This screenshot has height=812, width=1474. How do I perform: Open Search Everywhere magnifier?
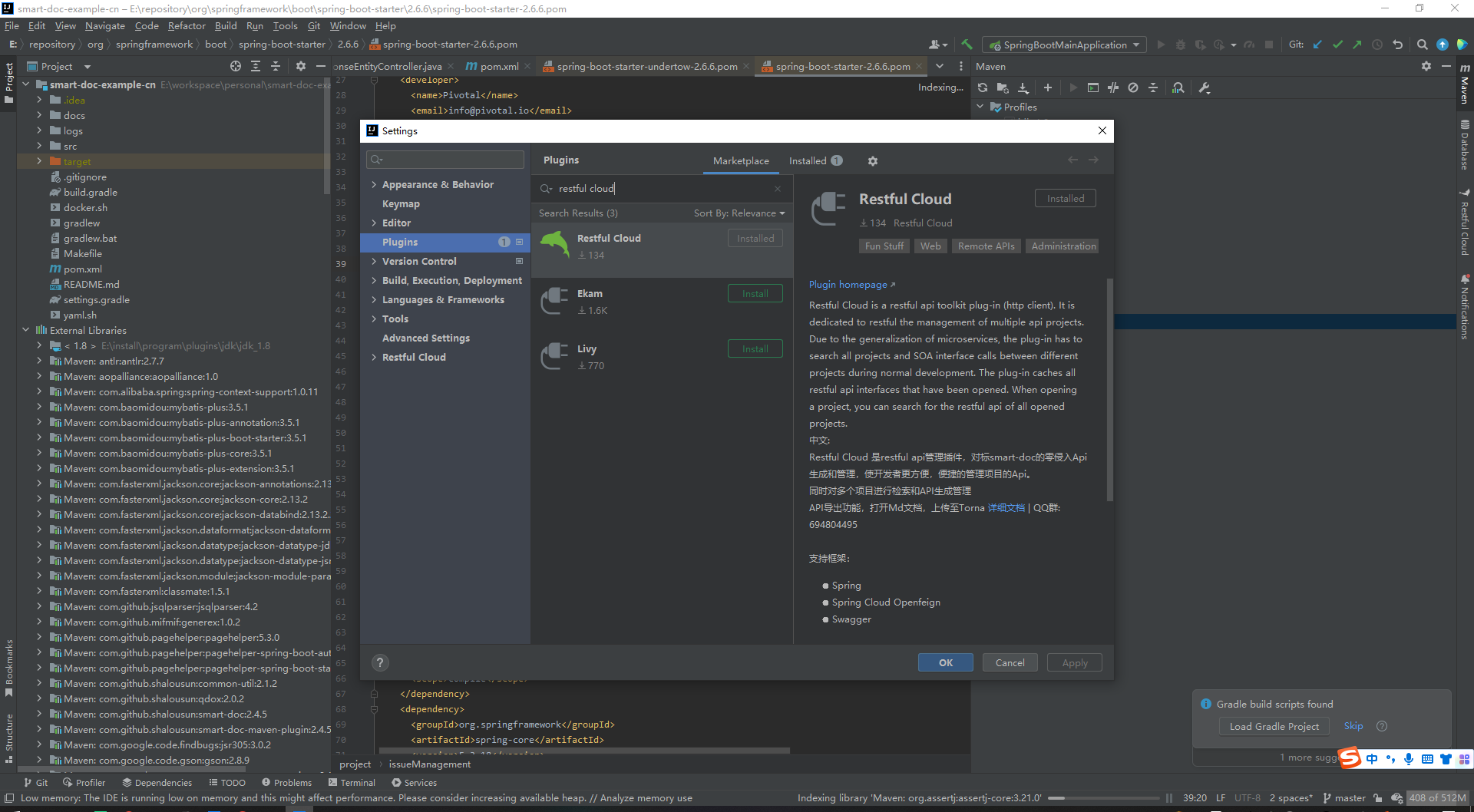[1422, 45]
